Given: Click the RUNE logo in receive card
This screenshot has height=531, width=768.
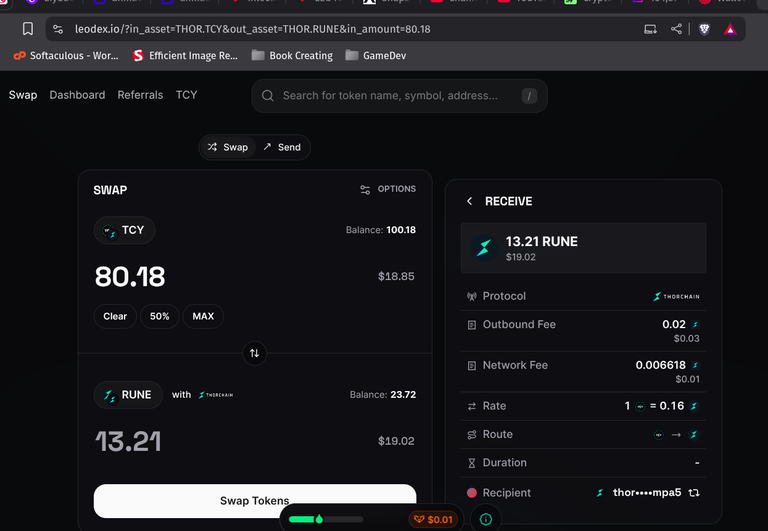Looking at the screenshot, I should tap(484, 248).
